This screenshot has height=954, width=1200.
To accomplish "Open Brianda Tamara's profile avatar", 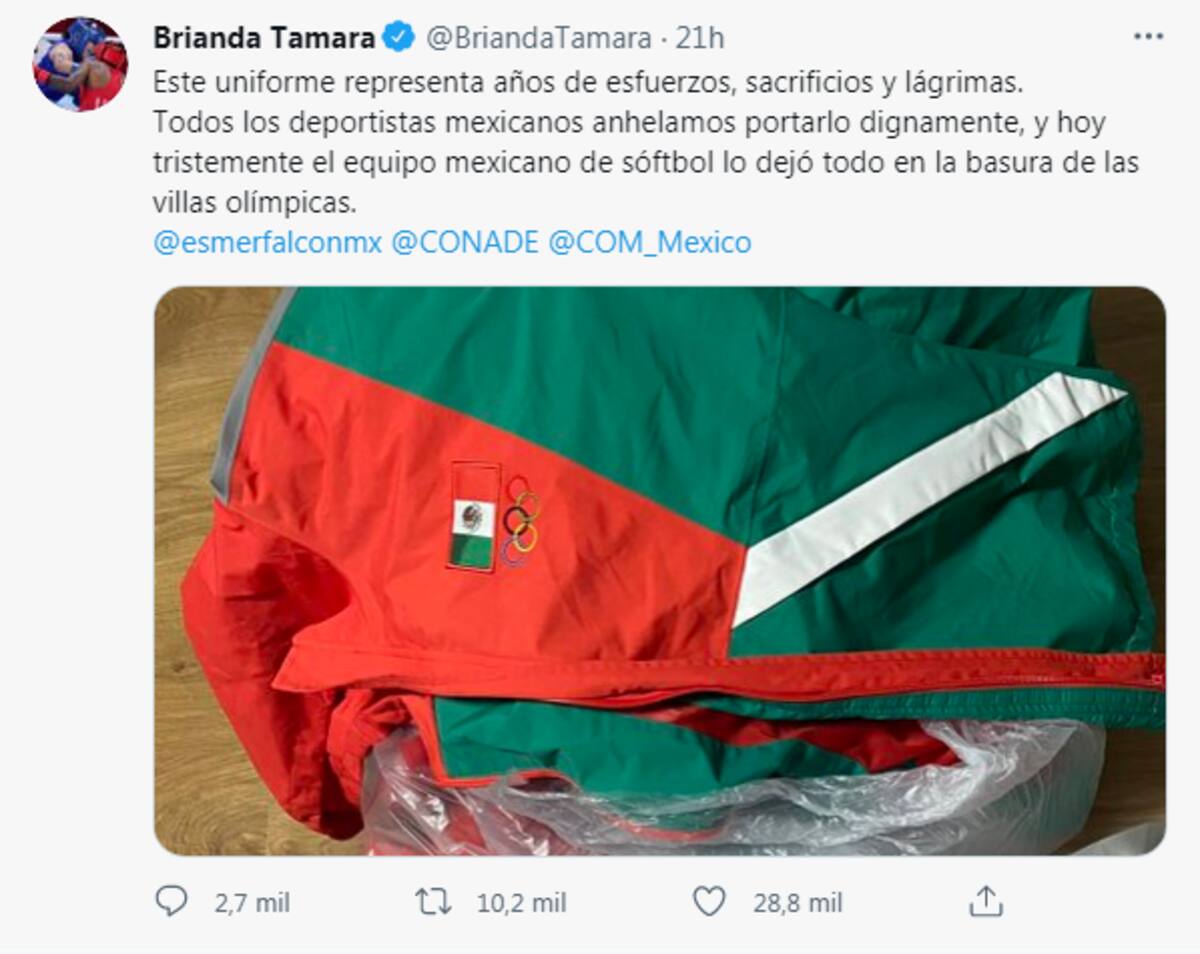I will [x=80, y=63].
